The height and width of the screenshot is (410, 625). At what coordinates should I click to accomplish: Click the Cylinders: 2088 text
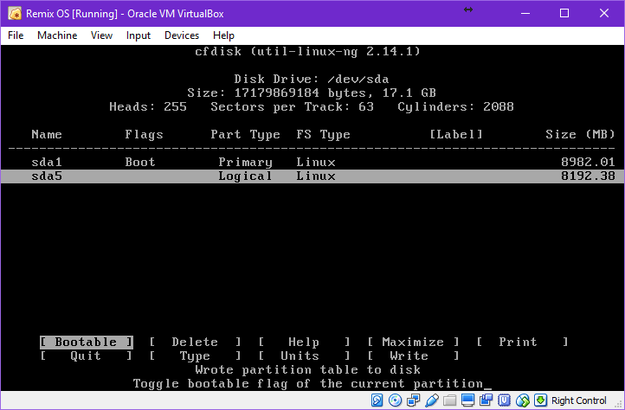456,107
